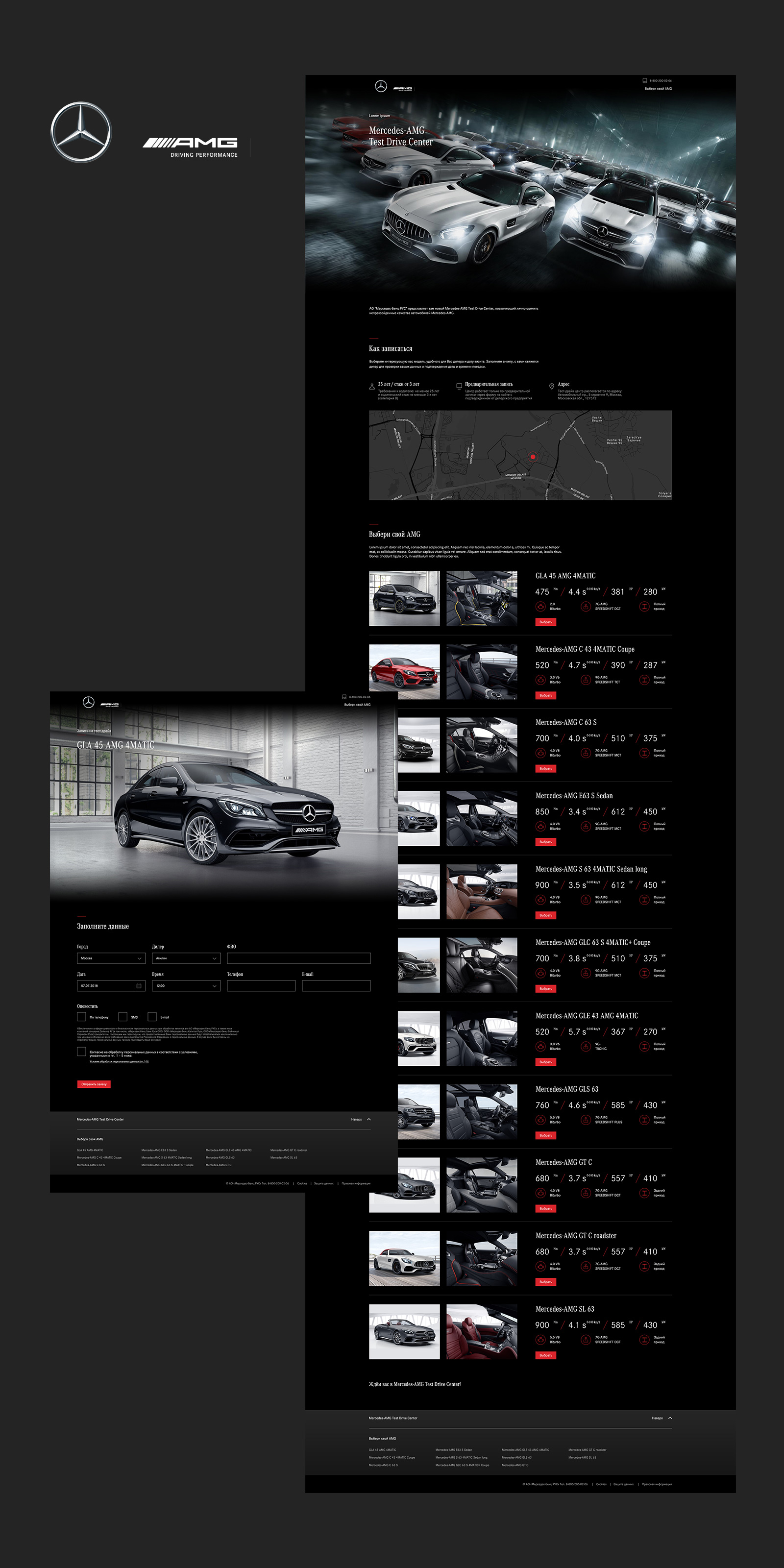Click into the ФИО input field
784x1568 pixels.
point(299,958)
